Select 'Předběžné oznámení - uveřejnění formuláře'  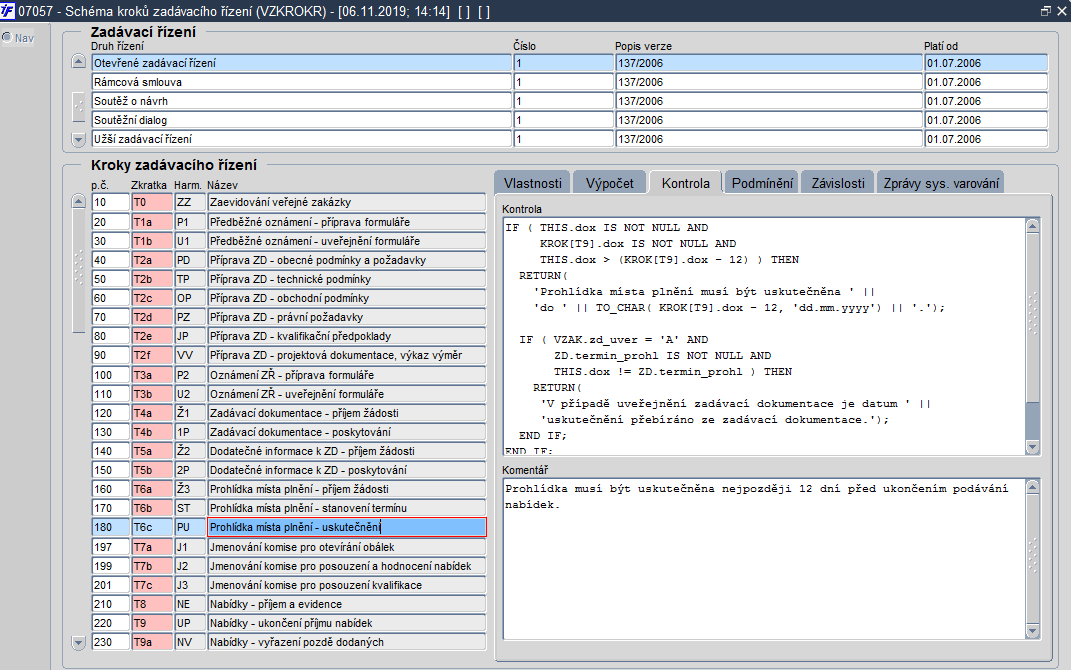tap(347, 241)
